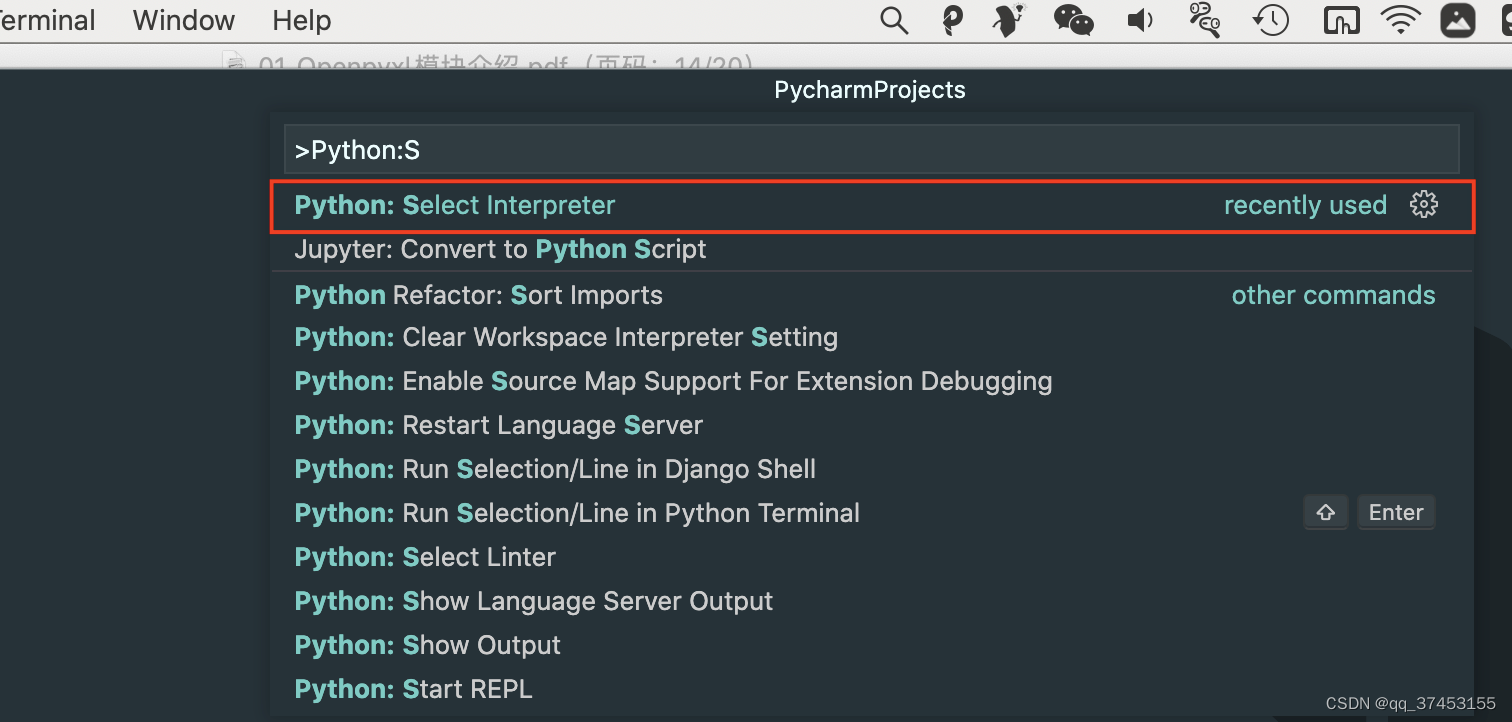The image size is (1512, 722).
Task: Run Jupyter: Convert to Python Script
Action: pyautogui.click(x=500, y=249)
